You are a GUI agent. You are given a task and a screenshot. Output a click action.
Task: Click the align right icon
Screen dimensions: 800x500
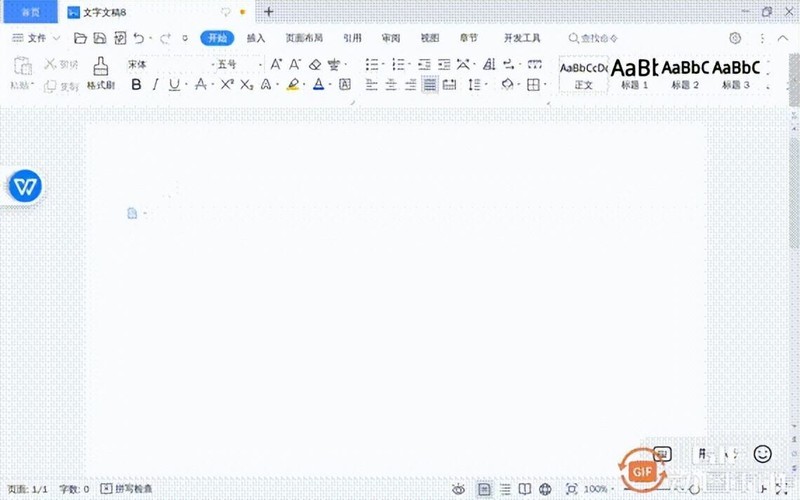pos(411,84)
